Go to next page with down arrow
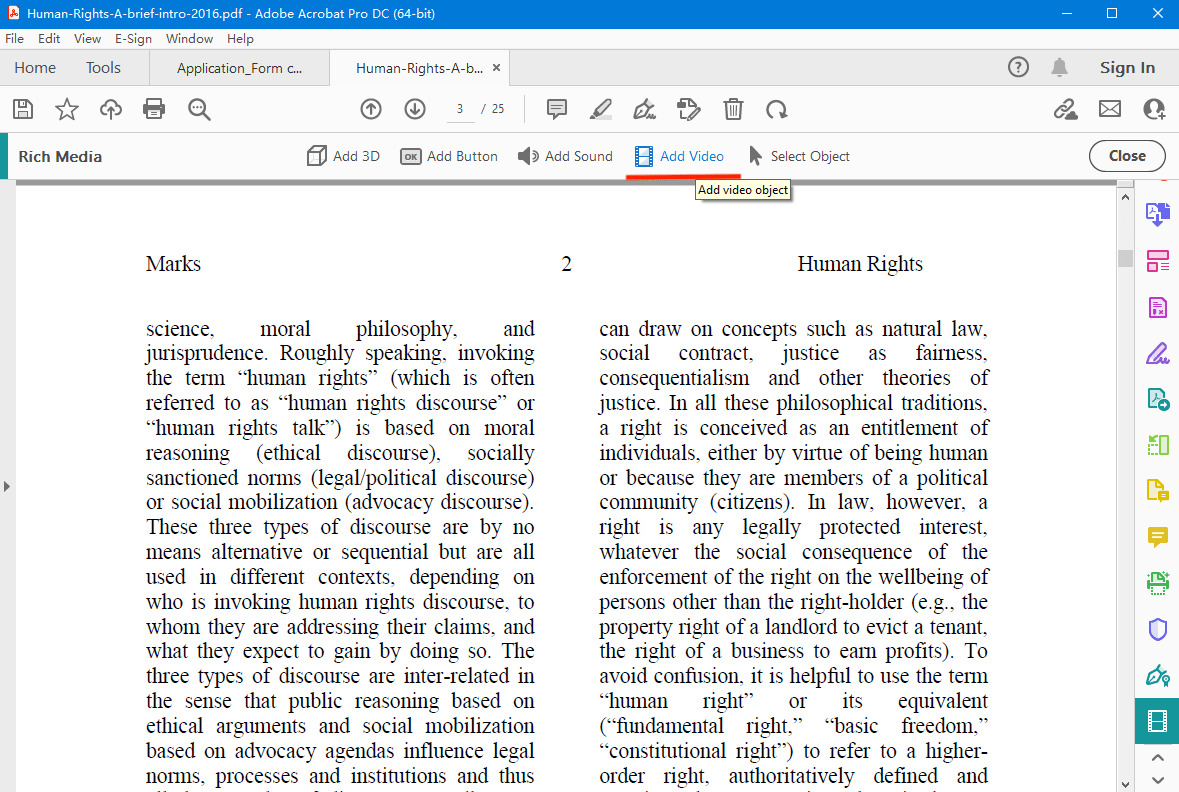This screenshot has height=792, width=1179. [x=414, y=109]
